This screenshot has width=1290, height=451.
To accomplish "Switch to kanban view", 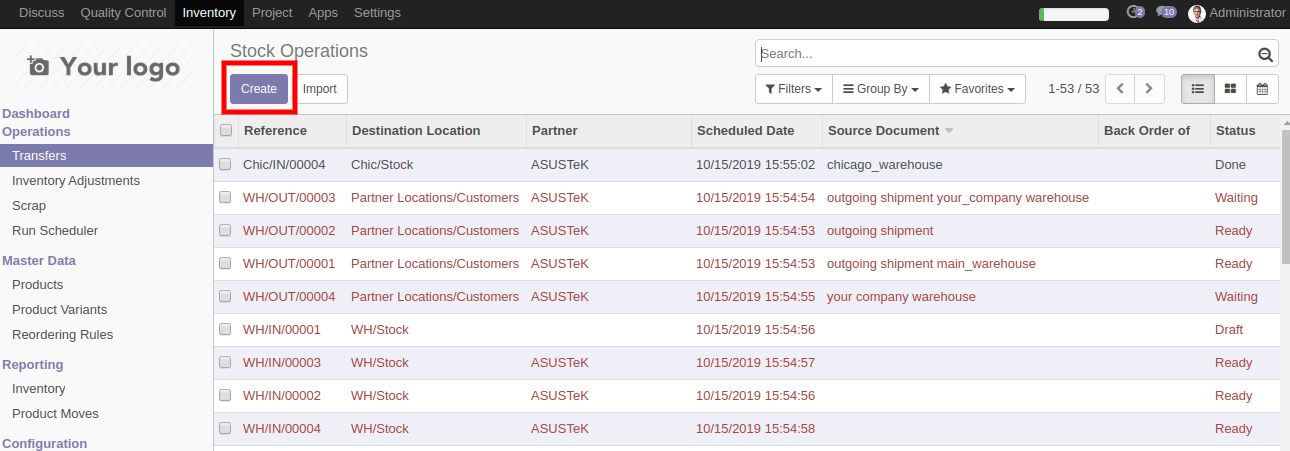I will tap(1230, 89).
